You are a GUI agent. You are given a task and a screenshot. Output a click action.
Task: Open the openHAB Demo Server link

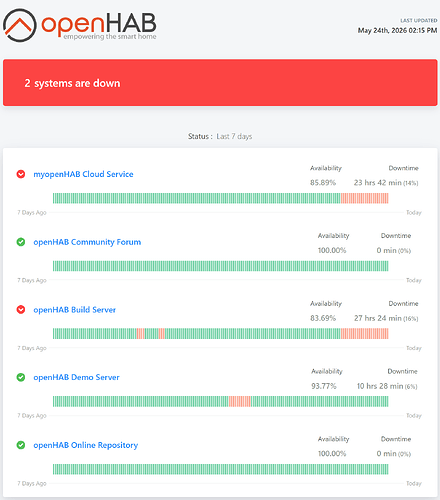[x=76, y=377]
